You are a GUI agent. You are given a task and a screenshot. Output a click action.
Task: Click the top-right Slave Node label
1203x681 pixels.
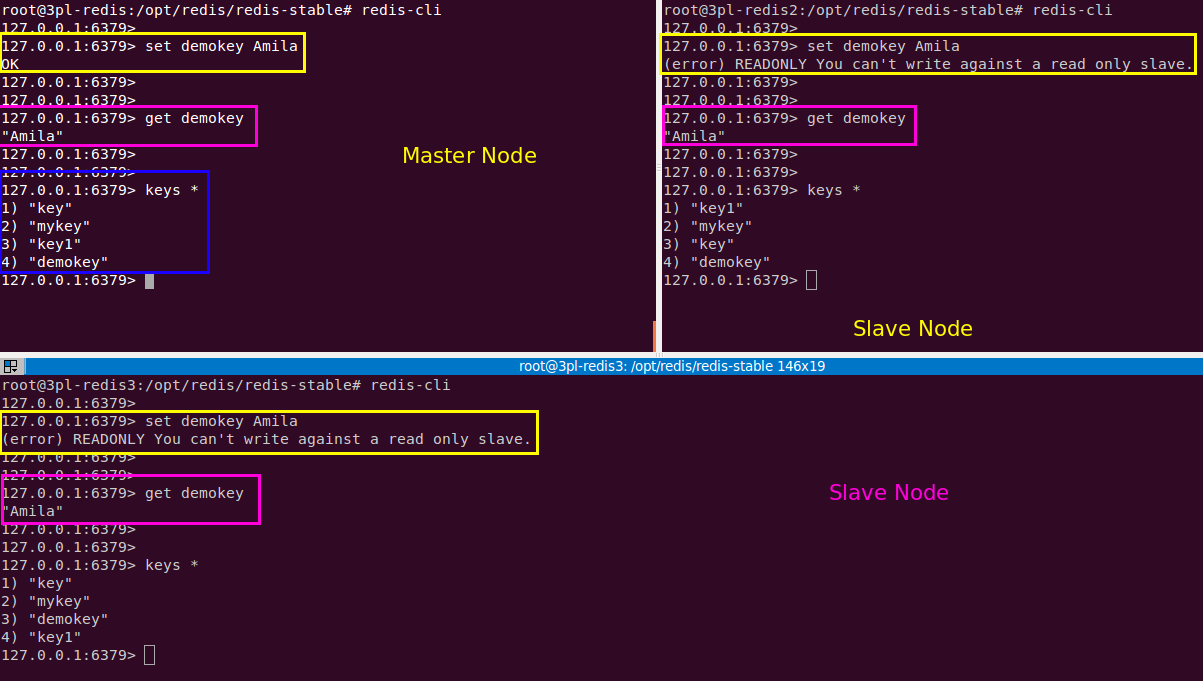pos(912,328)
